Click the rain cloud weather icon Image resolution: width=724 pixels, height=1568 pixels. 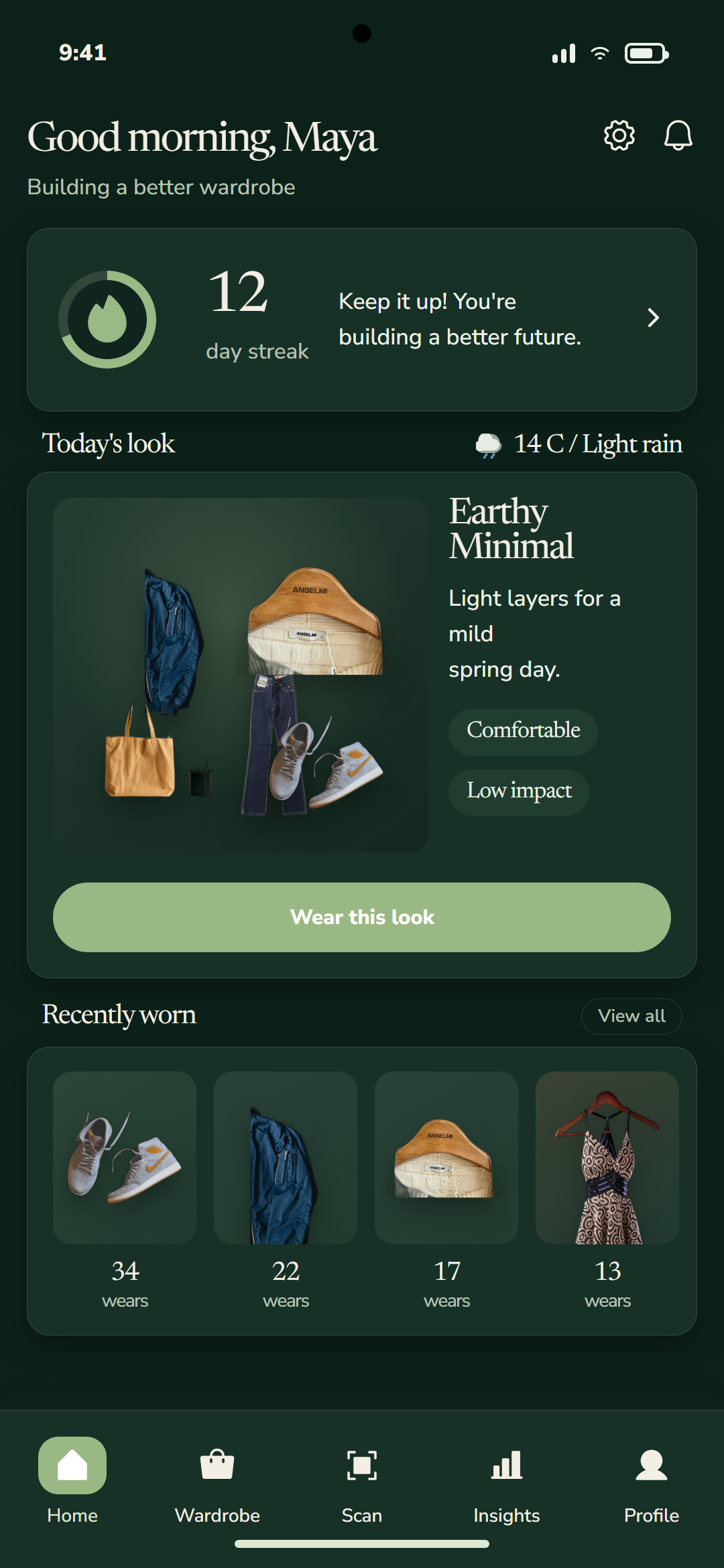(x=489, y=445)
